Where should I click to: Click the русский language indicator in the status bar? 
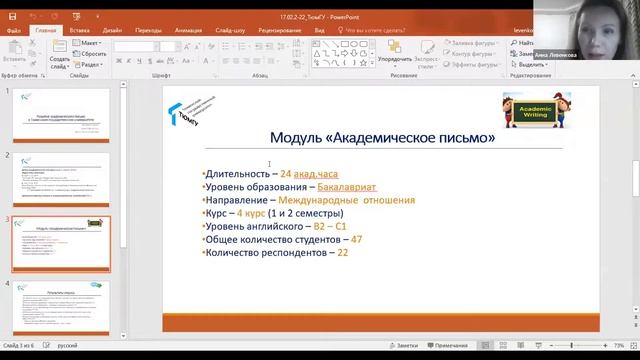click(x=67, y=345)
